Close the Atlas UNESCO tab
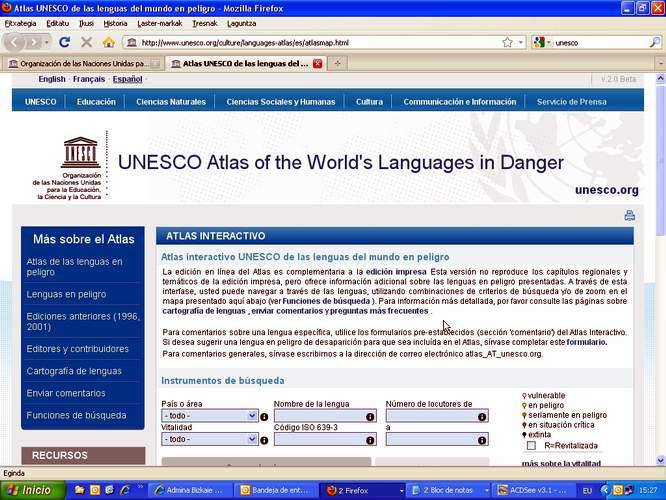 coord(317,64)
